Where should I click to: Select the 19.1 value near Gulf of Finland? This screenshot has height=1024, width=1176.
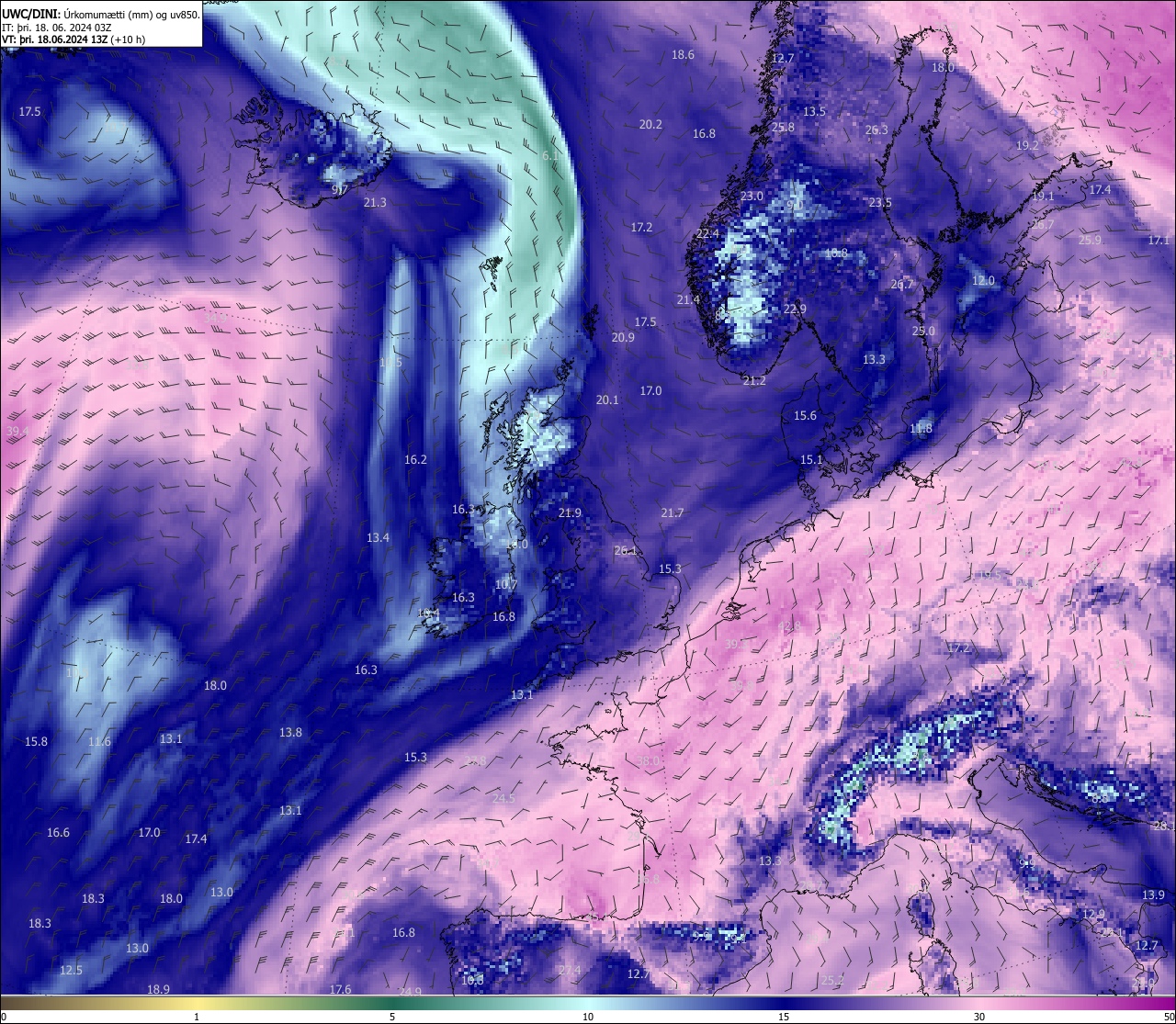[x=1043, y=197]
